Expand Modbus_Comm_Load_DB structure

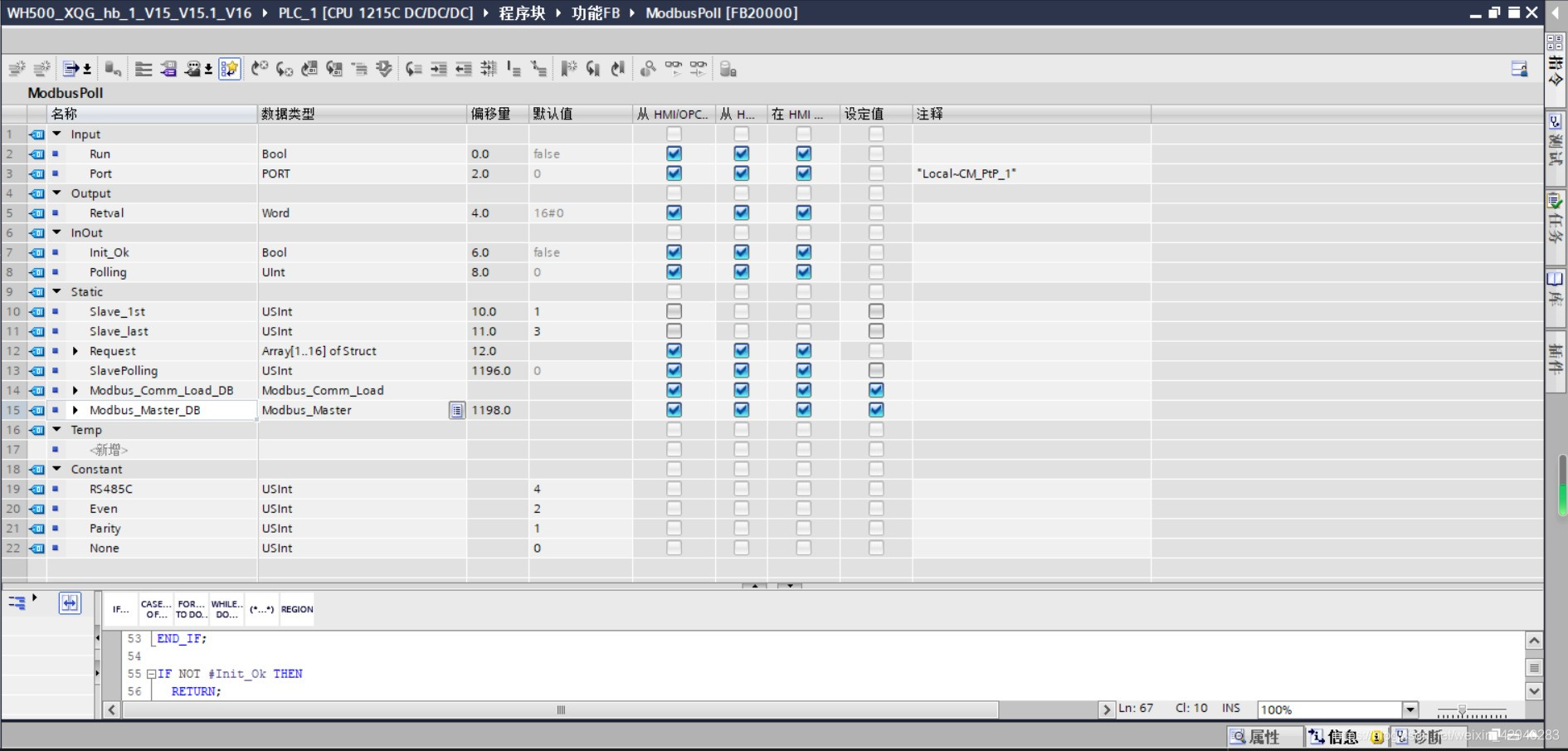(75, 390)
